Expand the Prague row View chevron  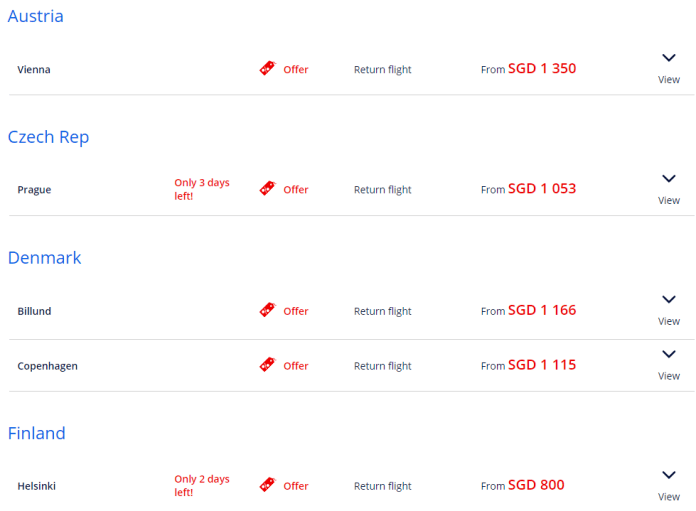tap(669, 179)
